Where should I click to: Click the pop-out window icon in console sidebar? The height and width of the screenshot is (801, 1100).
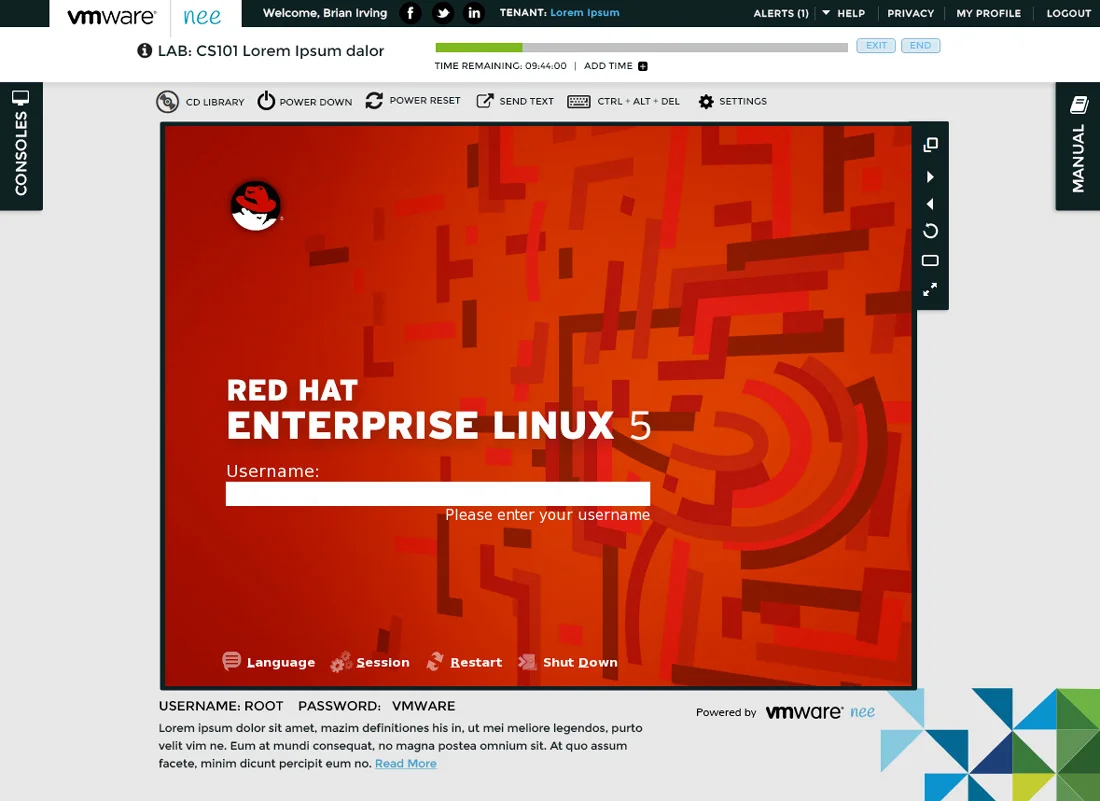pyautogui.click(x=930, y=144)
